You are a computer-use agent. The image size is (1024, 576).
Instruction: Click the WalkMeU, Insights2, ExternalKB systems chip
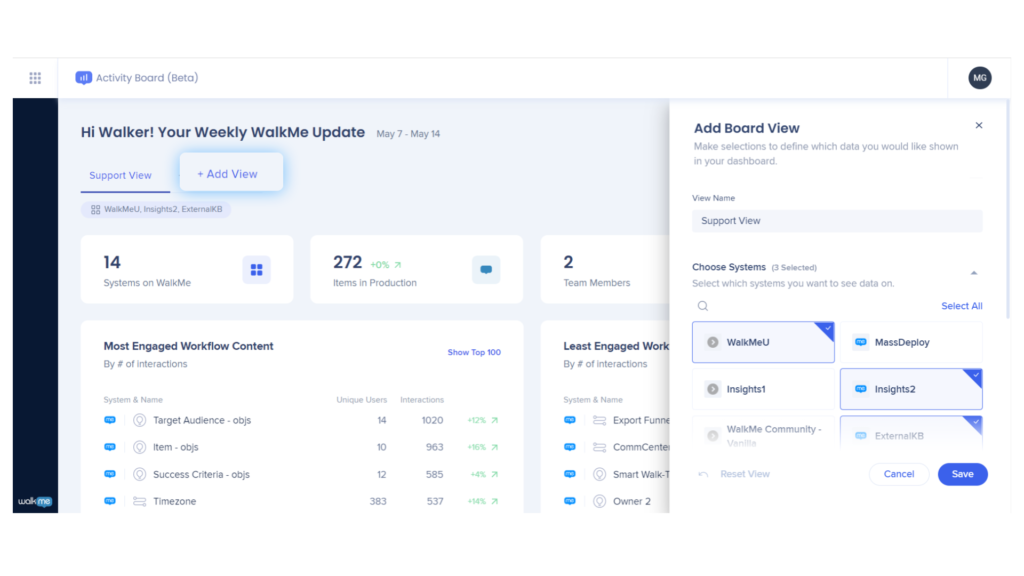[156, 210]
